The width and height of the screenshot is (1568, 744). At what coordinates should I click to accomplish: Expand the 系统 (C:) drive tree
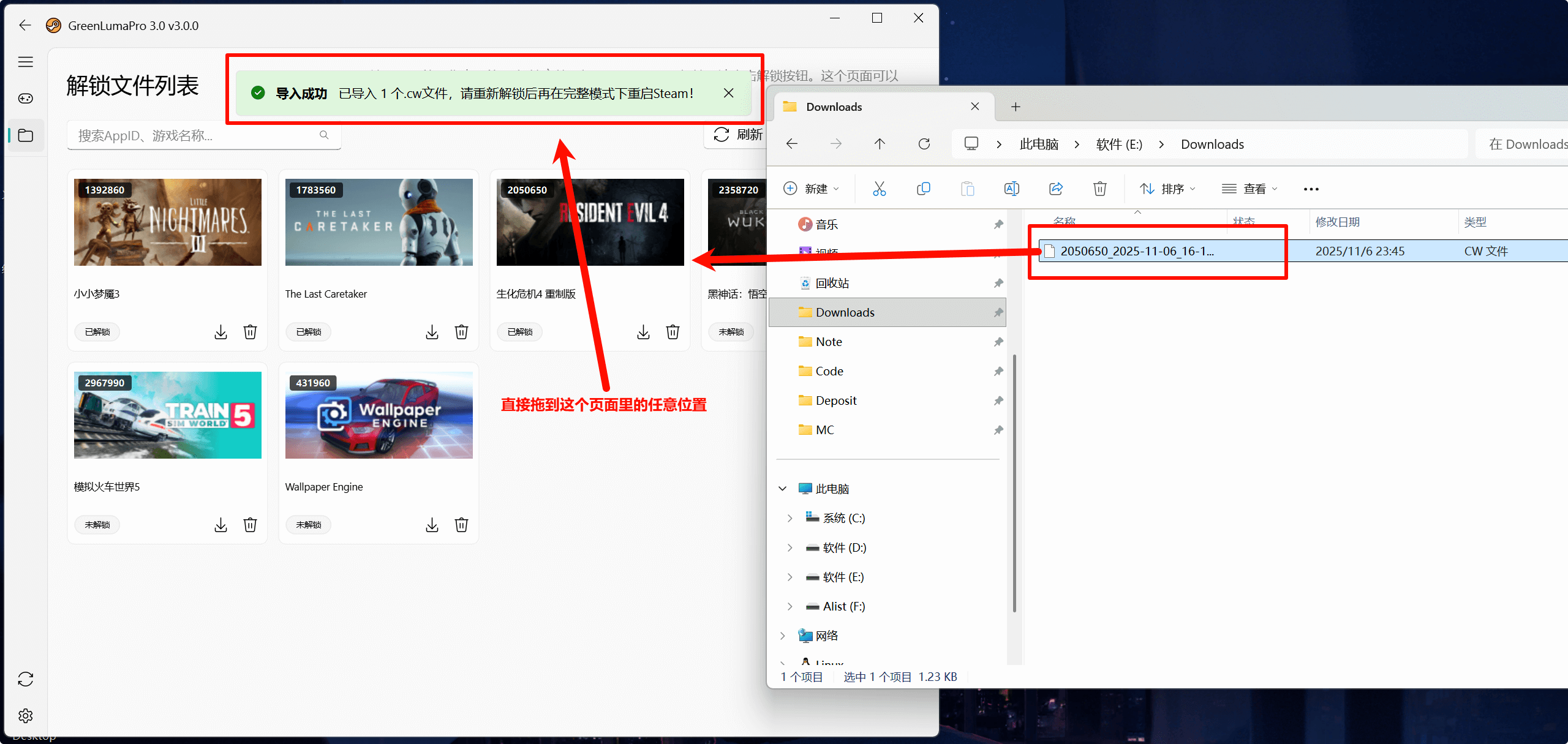pyautogui.click(x=790, y=518)
